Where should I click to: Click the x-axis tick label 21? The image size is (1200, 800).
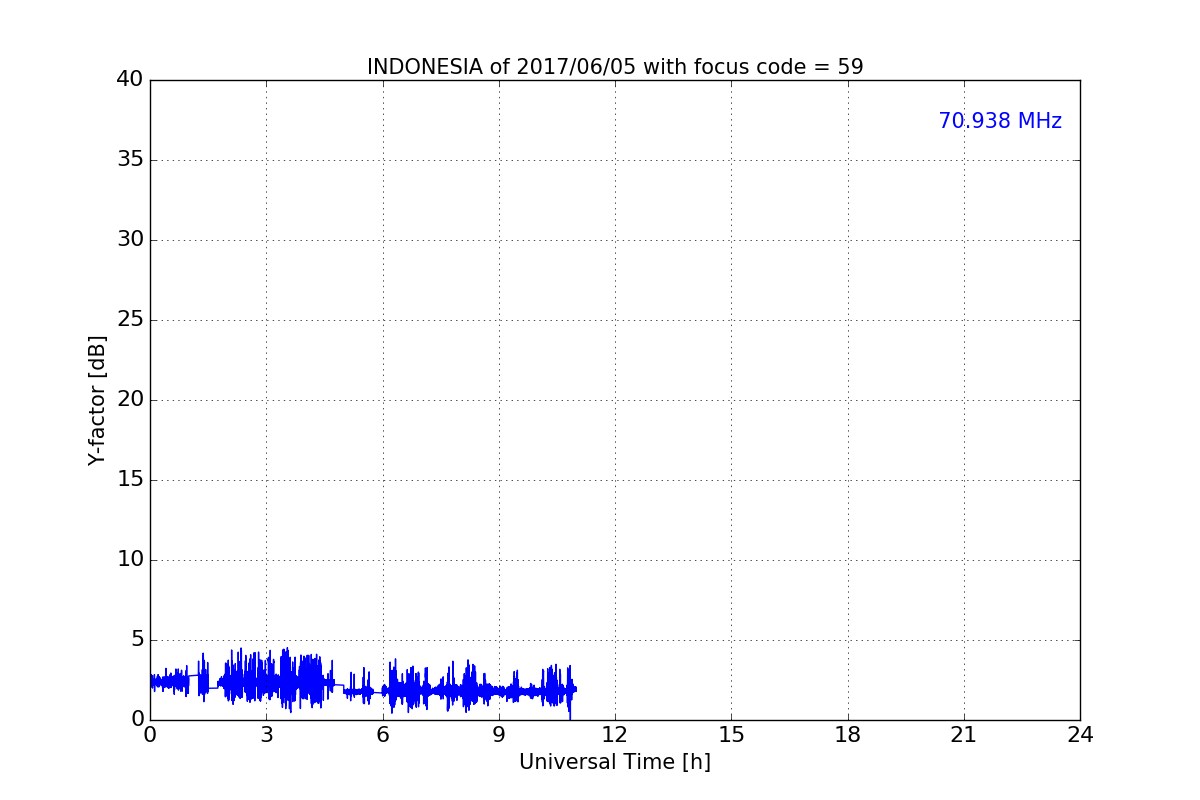(x=964, y=735)
